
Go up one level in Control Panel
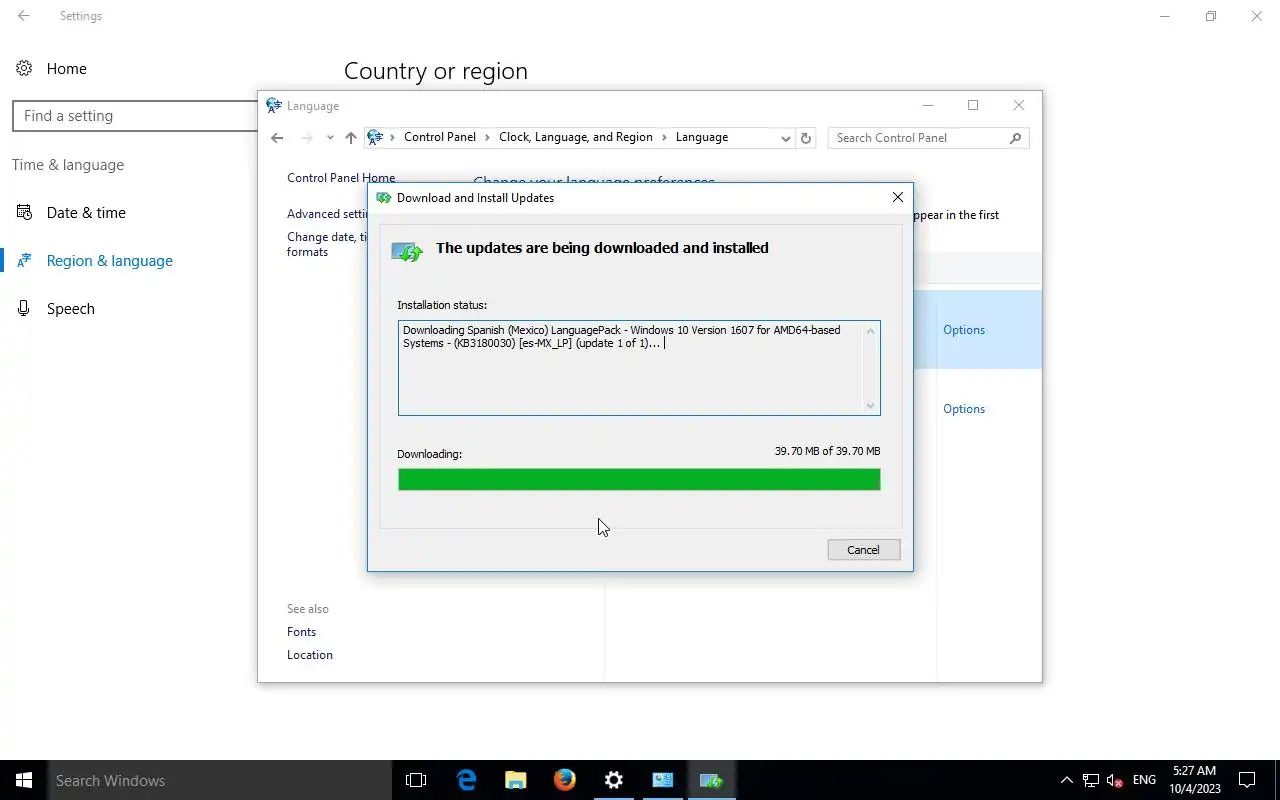[350, 138]
